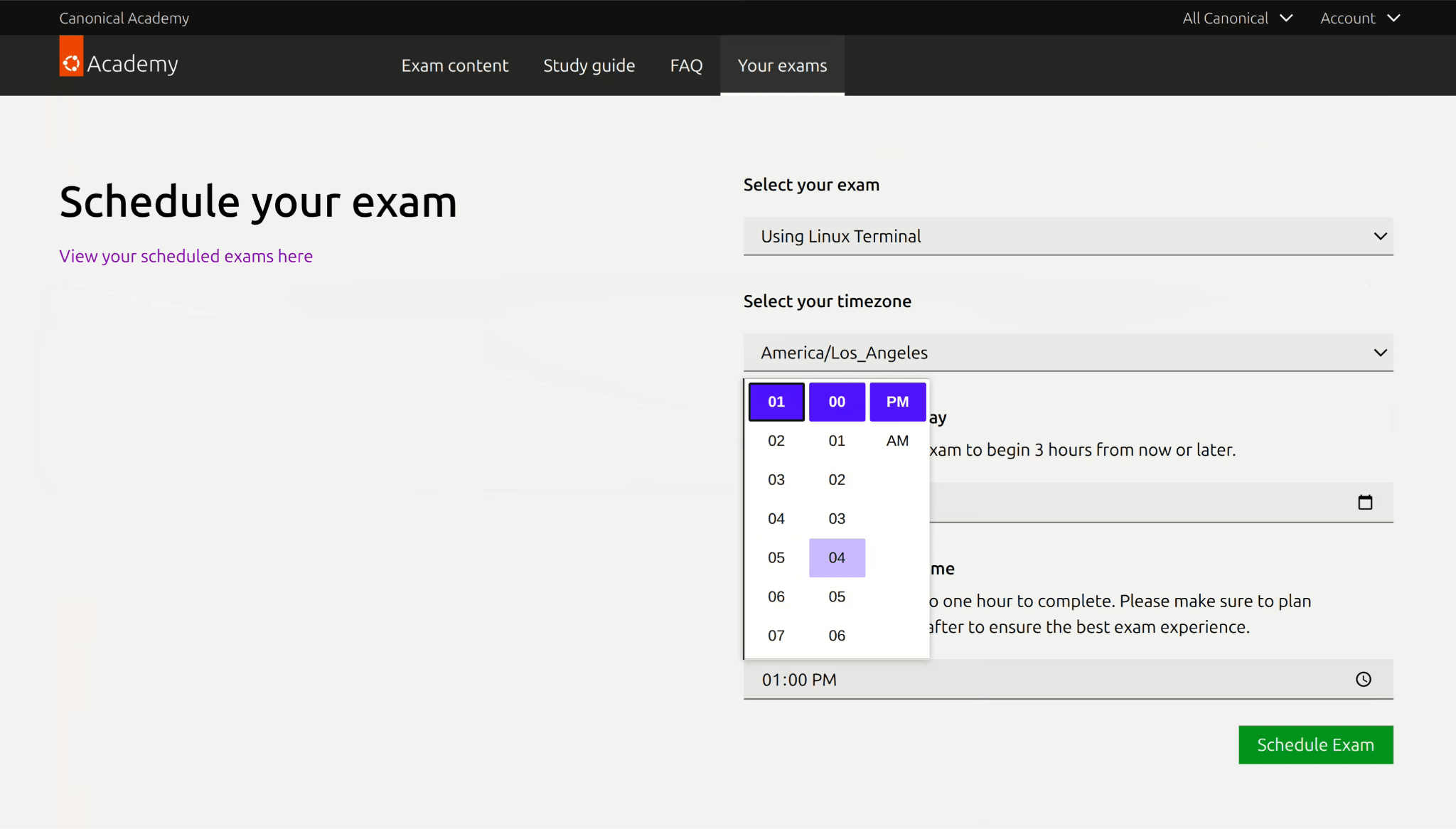Switch the time picker to AM
This screenshot has width=1456, height=829.
[896, 440]
